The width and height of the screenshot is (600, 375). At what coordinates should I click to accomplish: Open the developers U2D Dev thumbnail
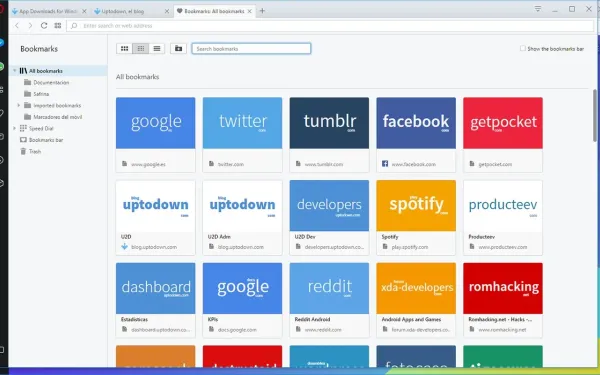[329, 205]
